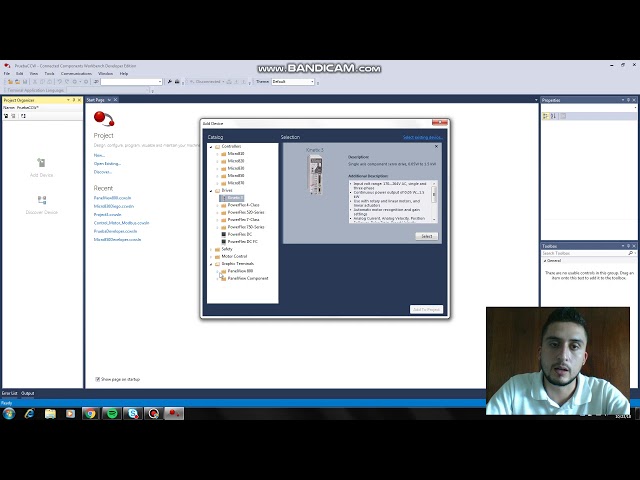Image resolution: width=640 pixels, height=480 pixels.
Task: Click the Select button in Add Device dialog
Action: (x=427, y=236)
